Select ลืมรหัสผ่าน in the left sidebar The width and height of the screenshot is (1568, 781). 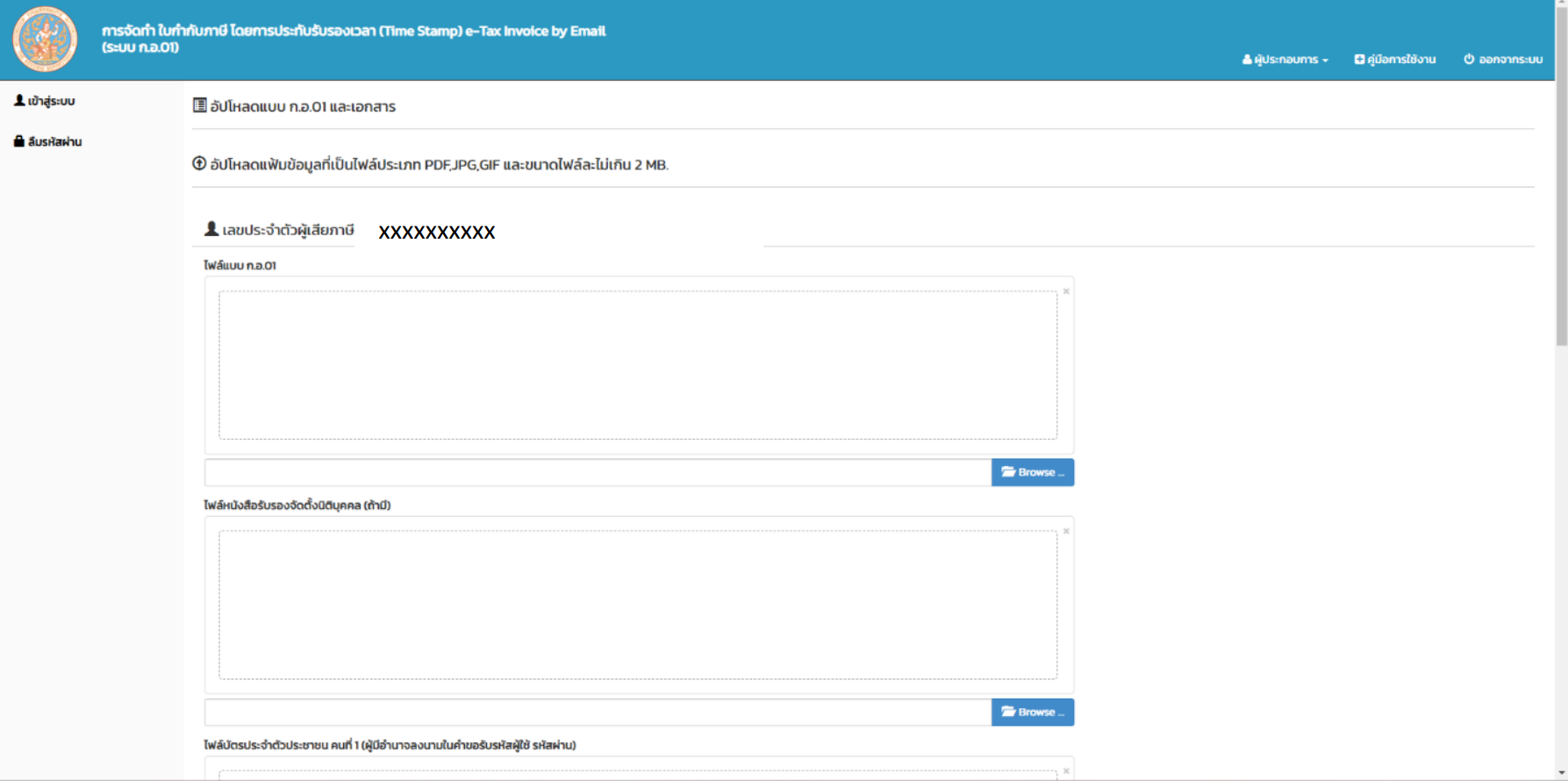[54, 141]
